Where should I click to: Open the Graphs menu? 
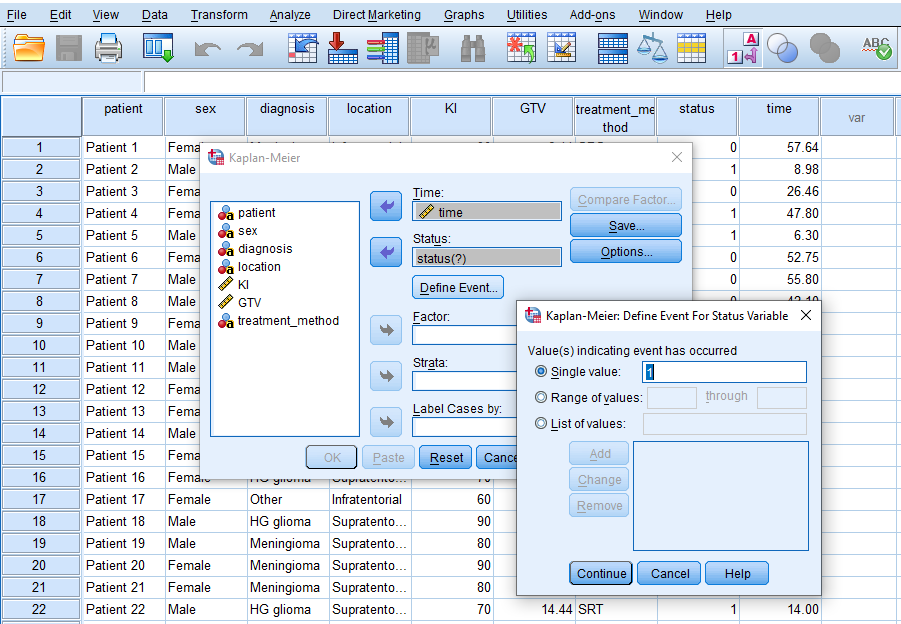pos(464,14)
